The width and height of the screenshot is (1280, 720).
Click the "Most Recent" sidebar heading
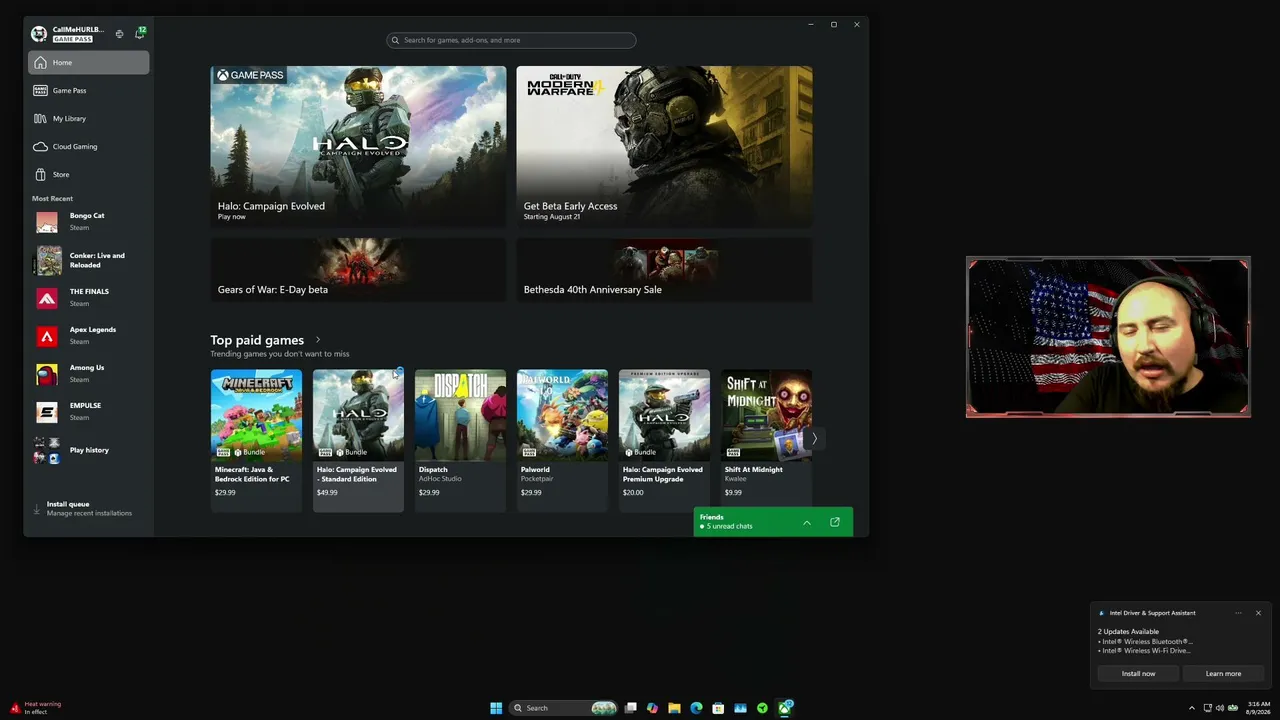(x=52, y=199)
